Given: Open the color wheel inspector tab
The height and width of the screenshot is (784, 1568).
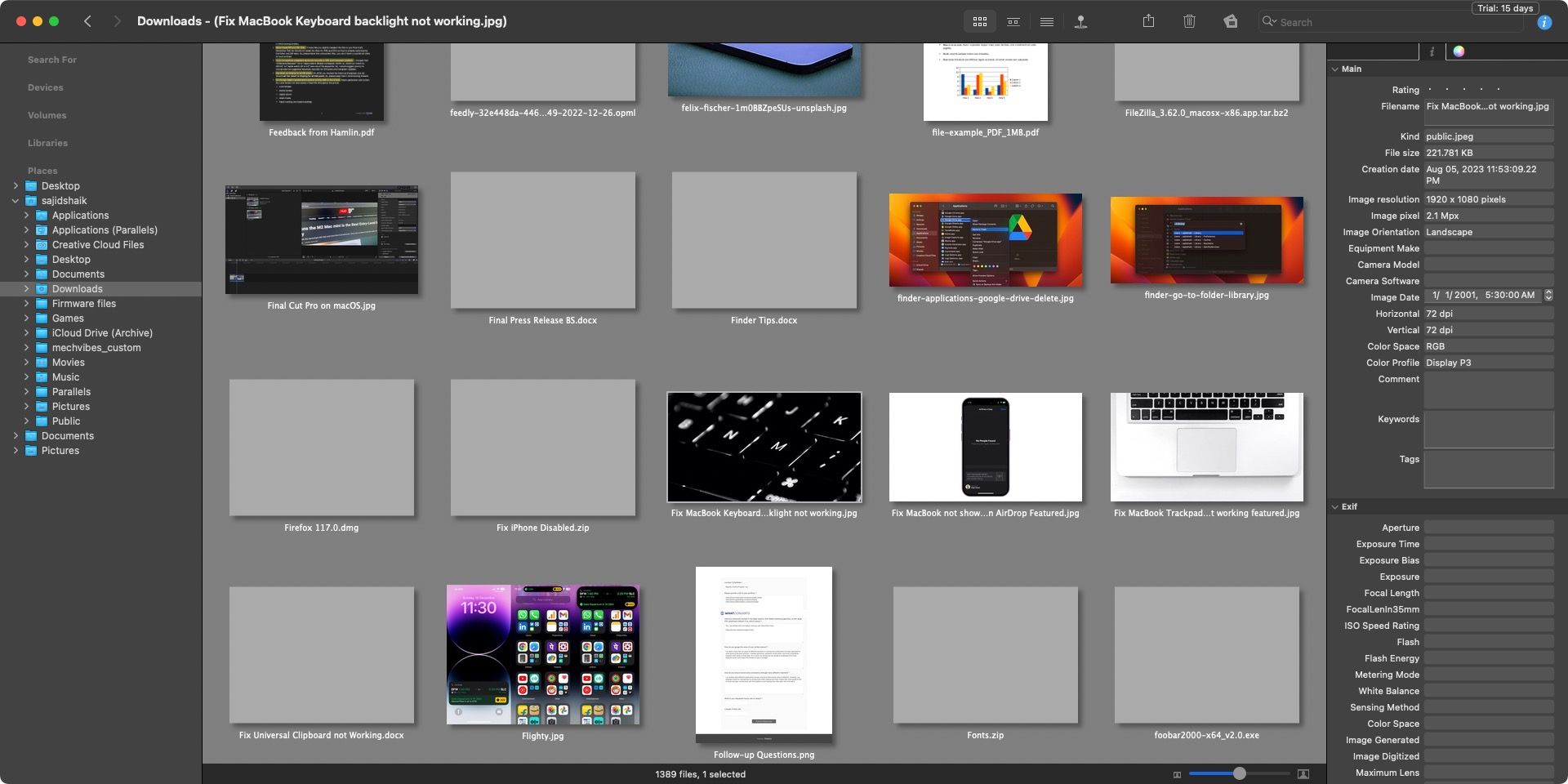Looking at the screenshot, I should click(1459, 51).
